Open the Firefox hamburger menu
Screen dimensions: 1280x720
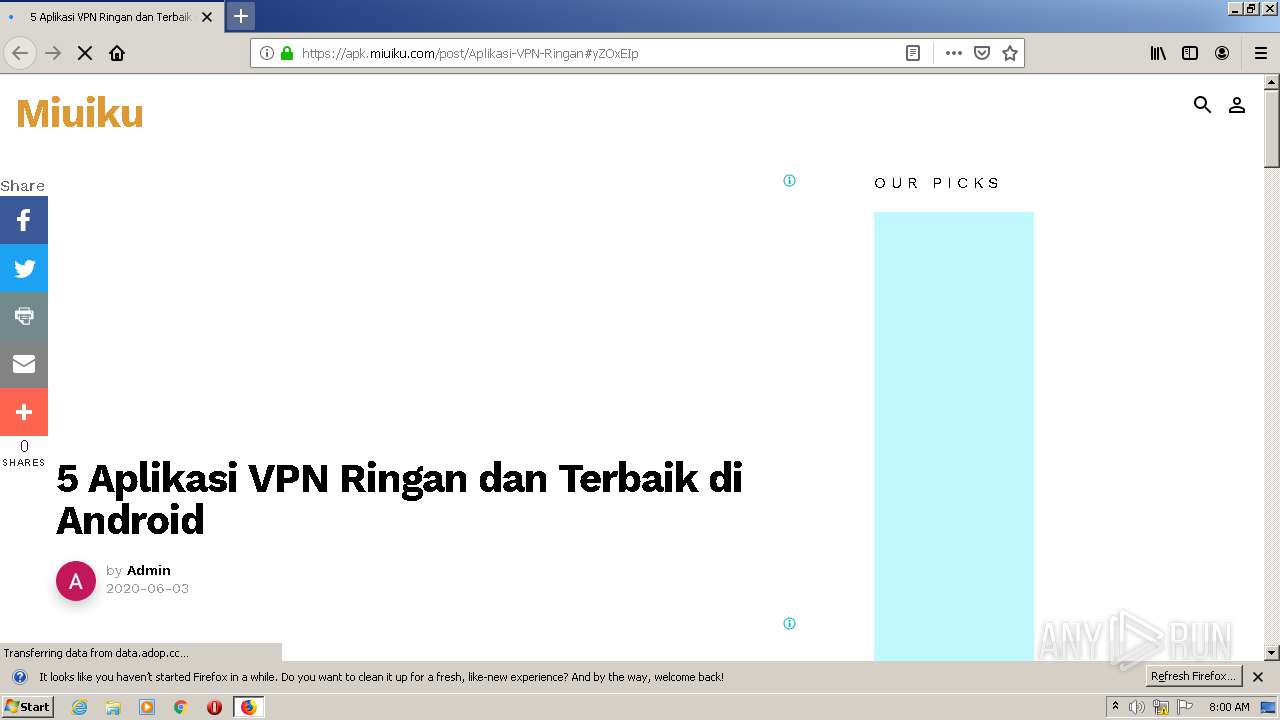click(x=1261, y=53)
